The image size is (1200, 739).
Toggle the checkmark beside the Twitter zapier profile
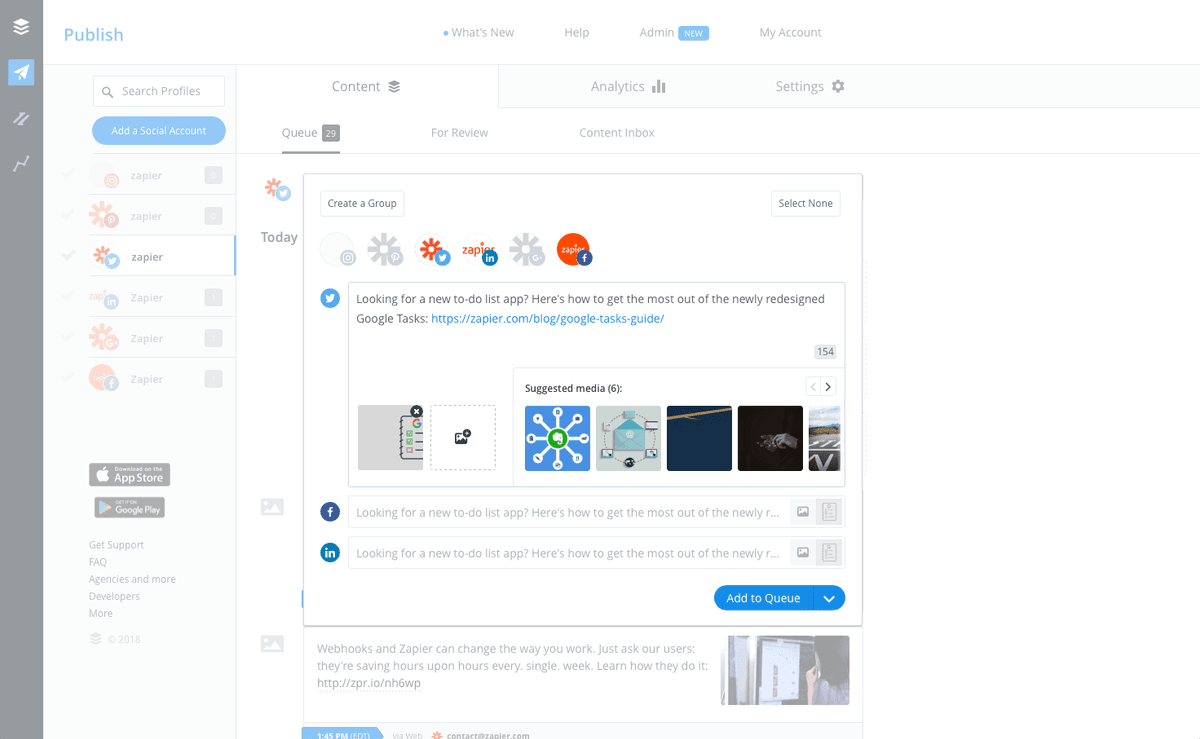point(67,255)
